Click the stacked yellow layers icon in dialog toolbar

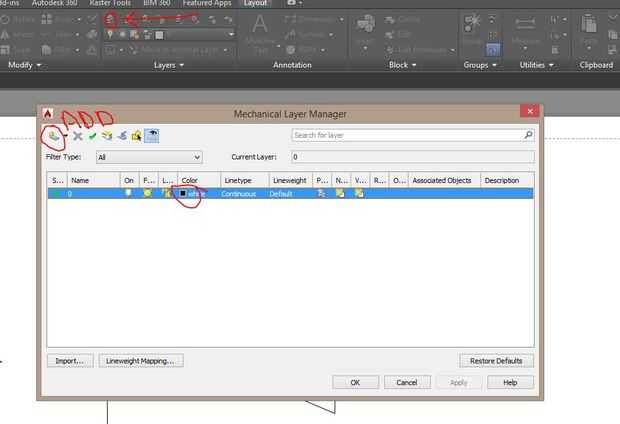point(107,136)
